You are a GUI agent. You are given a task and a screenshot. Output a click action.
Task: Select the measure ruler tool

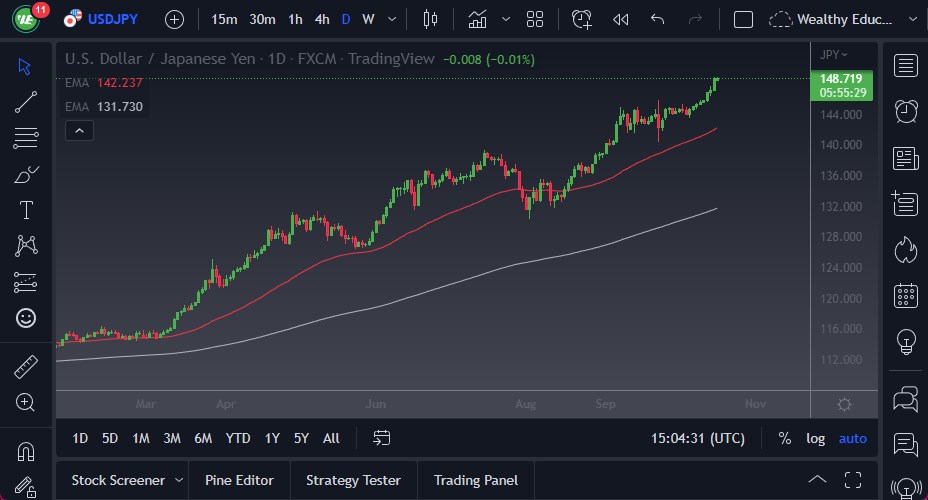pos(26,367)
